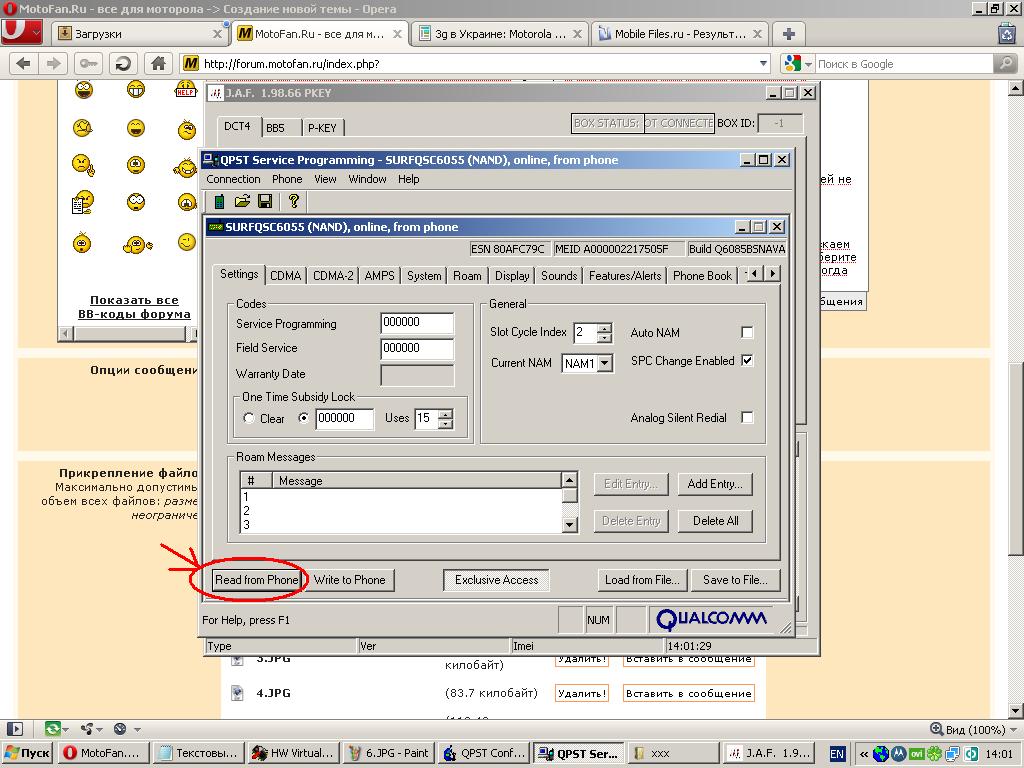Image resolution: width=1024 pixels, height=768 pixels.
Task: Click the HELP smiley emoticon
Action: (186, 89)
